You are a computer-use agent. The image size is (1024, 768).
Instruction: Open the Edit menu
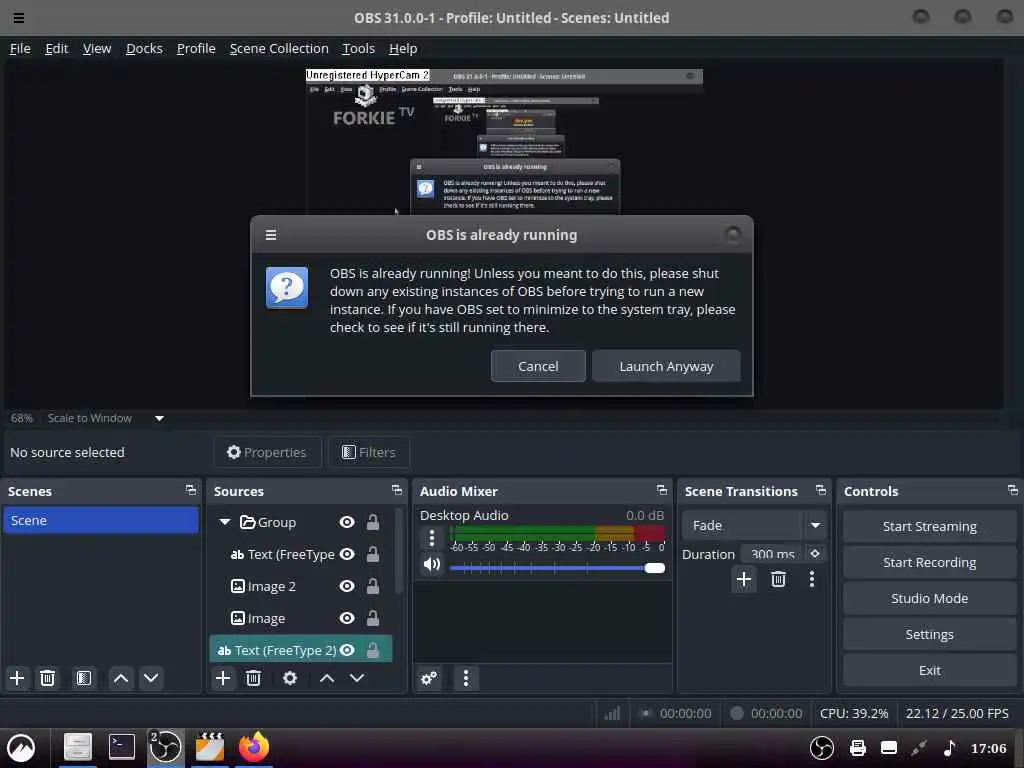pyautogui.click(x=56, y=48)
